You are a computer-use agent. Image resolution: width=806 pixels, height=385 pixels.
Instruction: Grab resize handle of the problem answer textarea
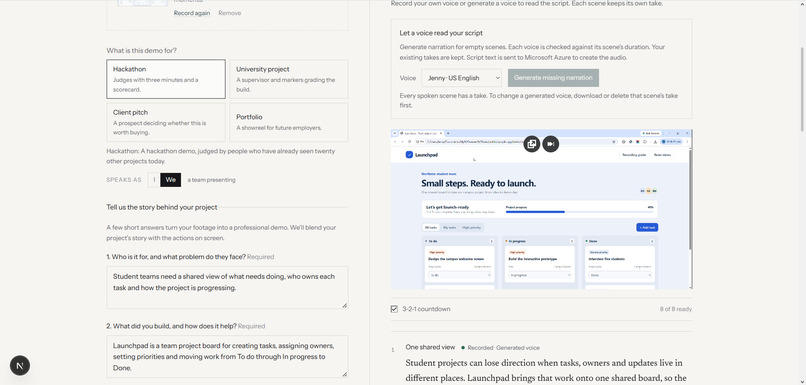(344, 305)
